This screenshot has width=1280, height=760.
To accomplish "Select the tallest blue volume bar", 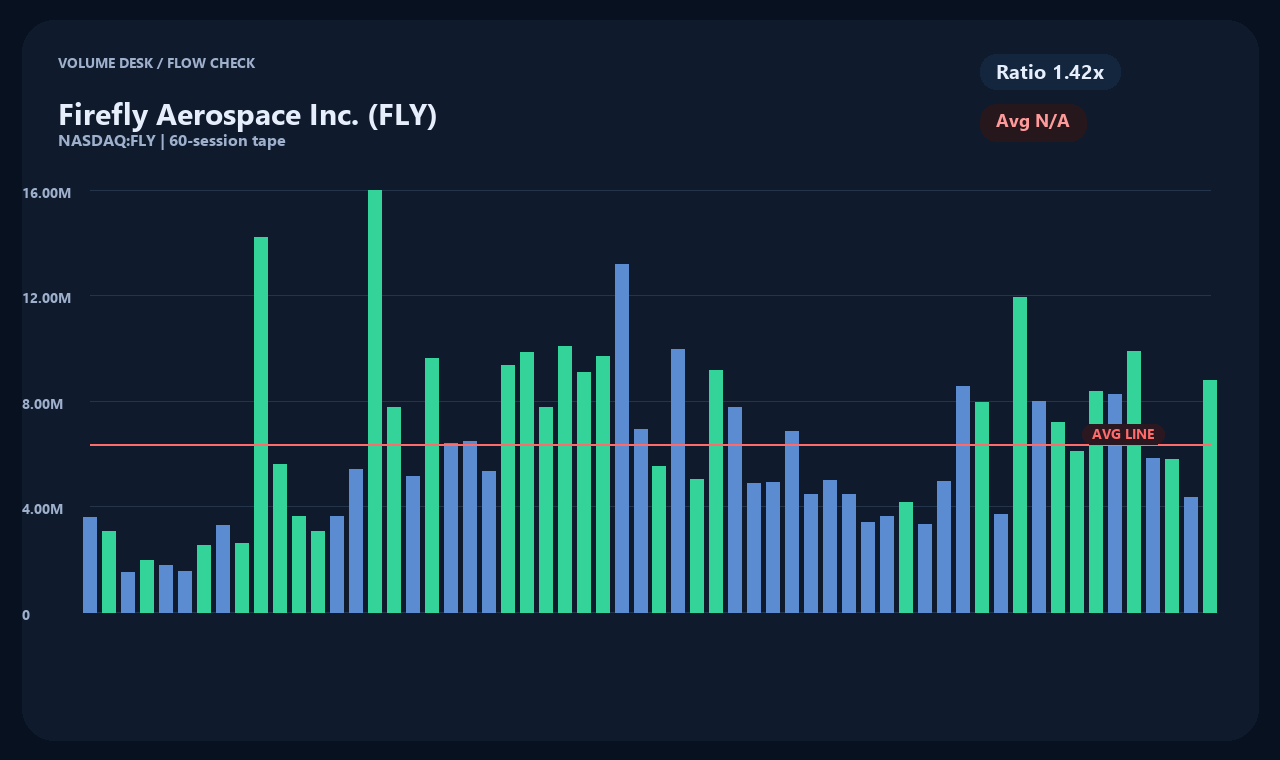I will pyautogui.click(x=622, y=438).
